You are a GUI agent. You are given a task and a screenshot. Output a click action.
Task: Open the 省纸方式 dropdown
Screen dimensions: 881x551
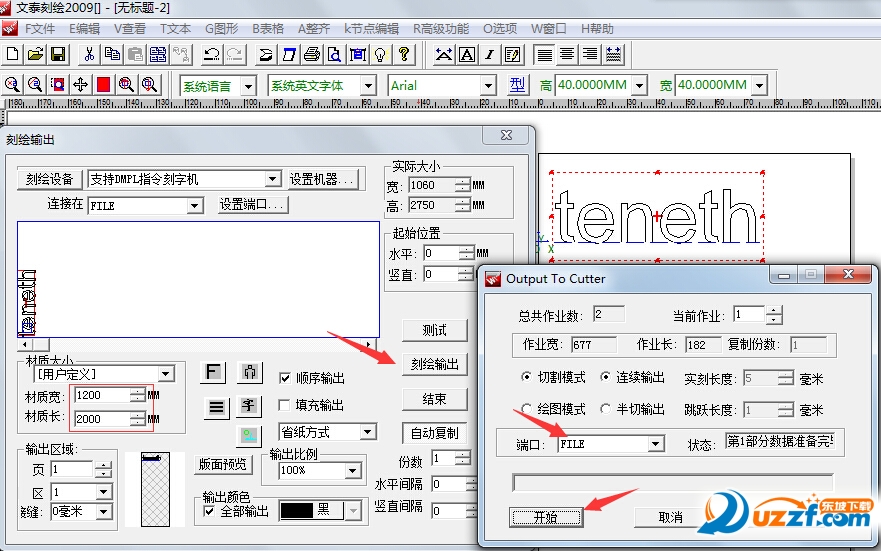tap(368, 432)
